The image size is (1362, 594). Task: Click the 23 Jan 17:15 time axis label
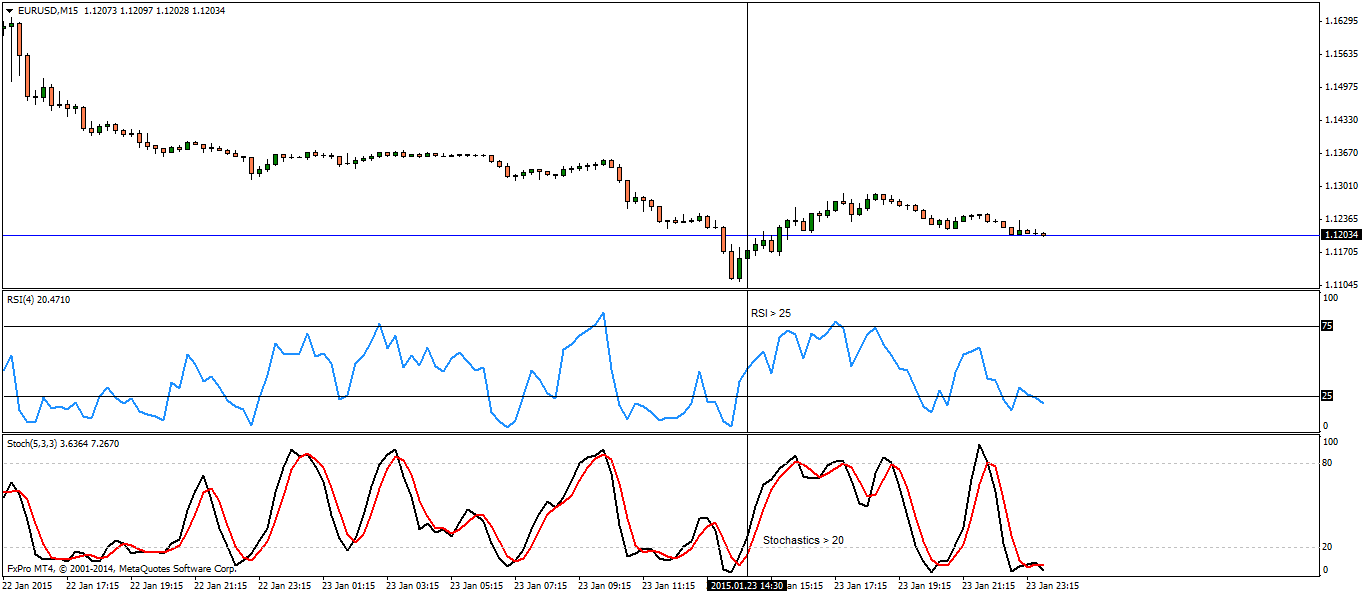point(862,585)
